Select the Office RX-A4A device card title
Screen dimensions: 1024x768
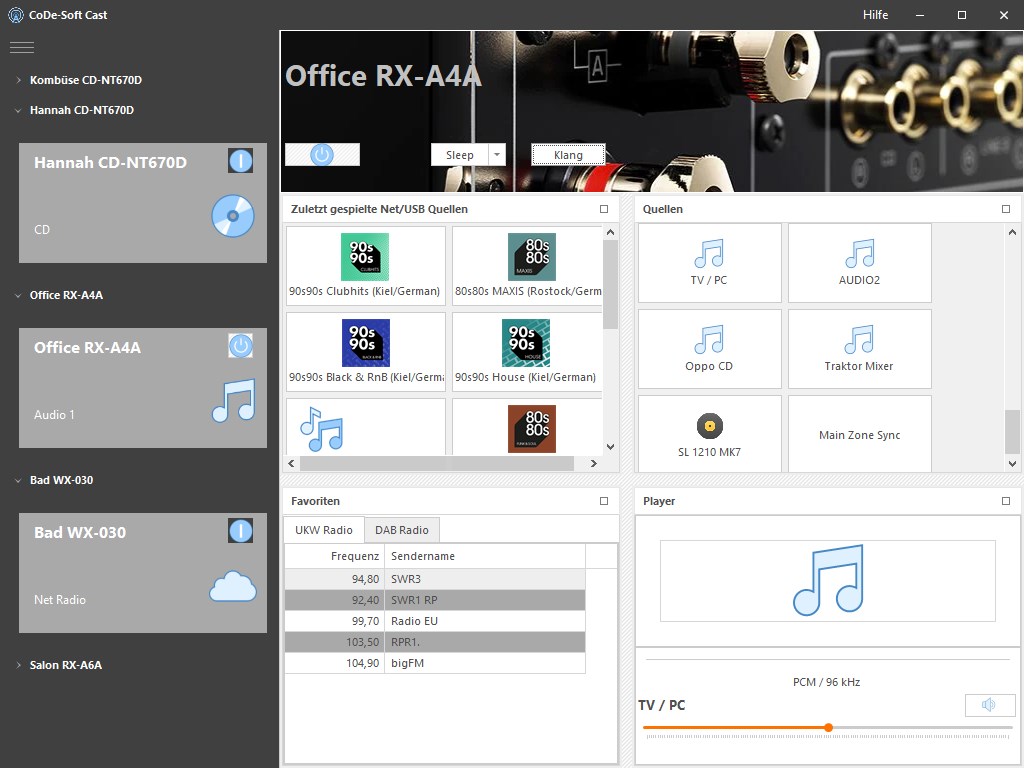(88, 347)
